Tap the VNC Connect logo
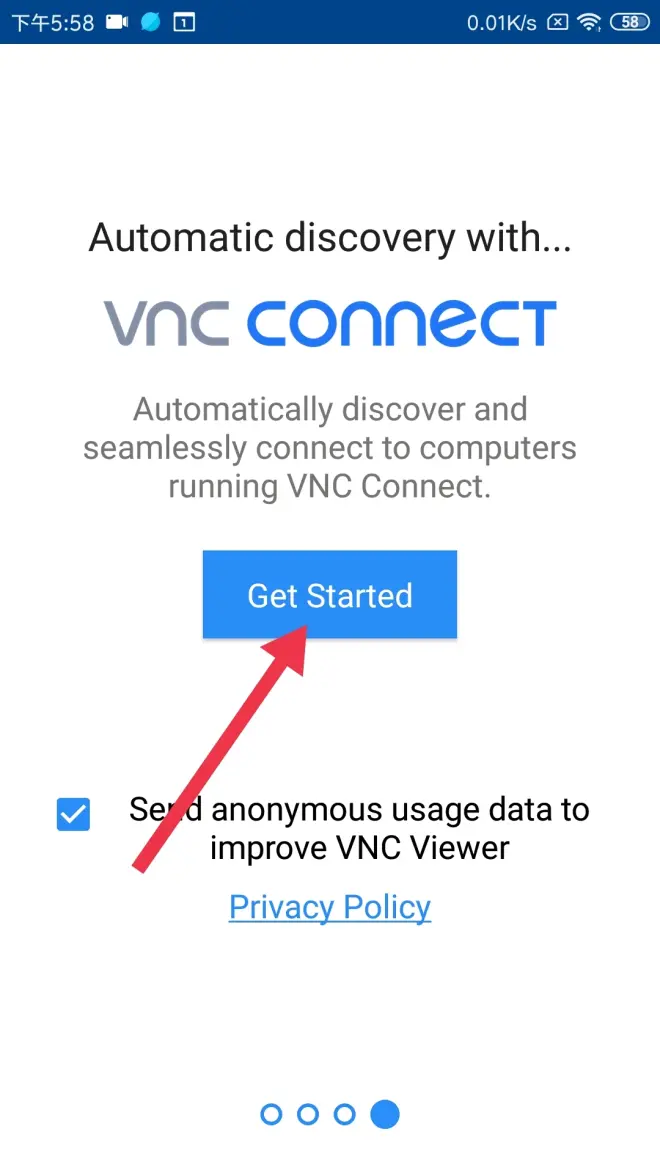 (330, 324)
